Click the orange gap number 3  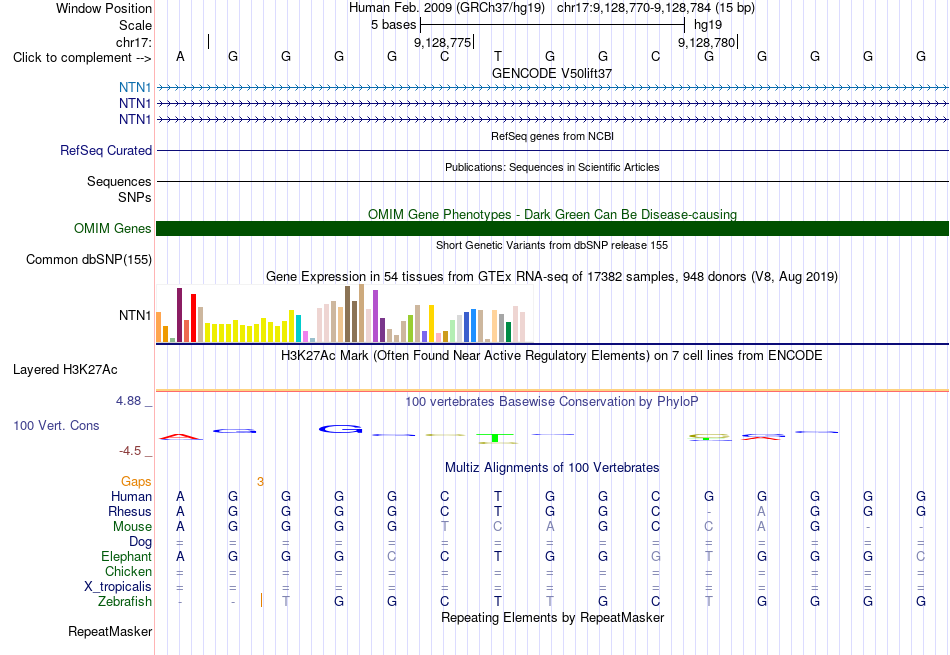click(x=260, y=482)
